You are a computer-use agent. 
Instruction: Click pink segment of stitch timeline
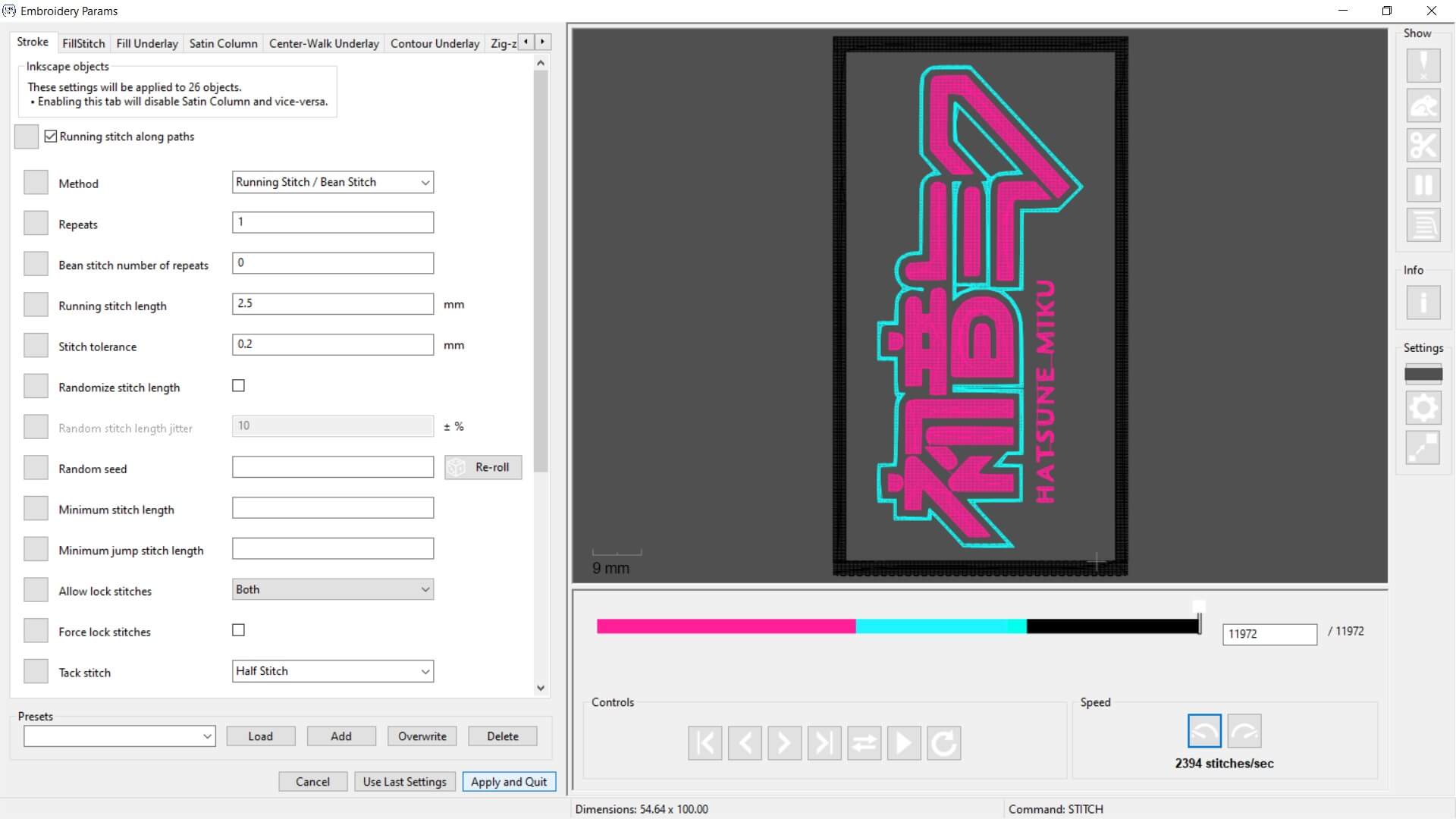click(x=726, y=626)
